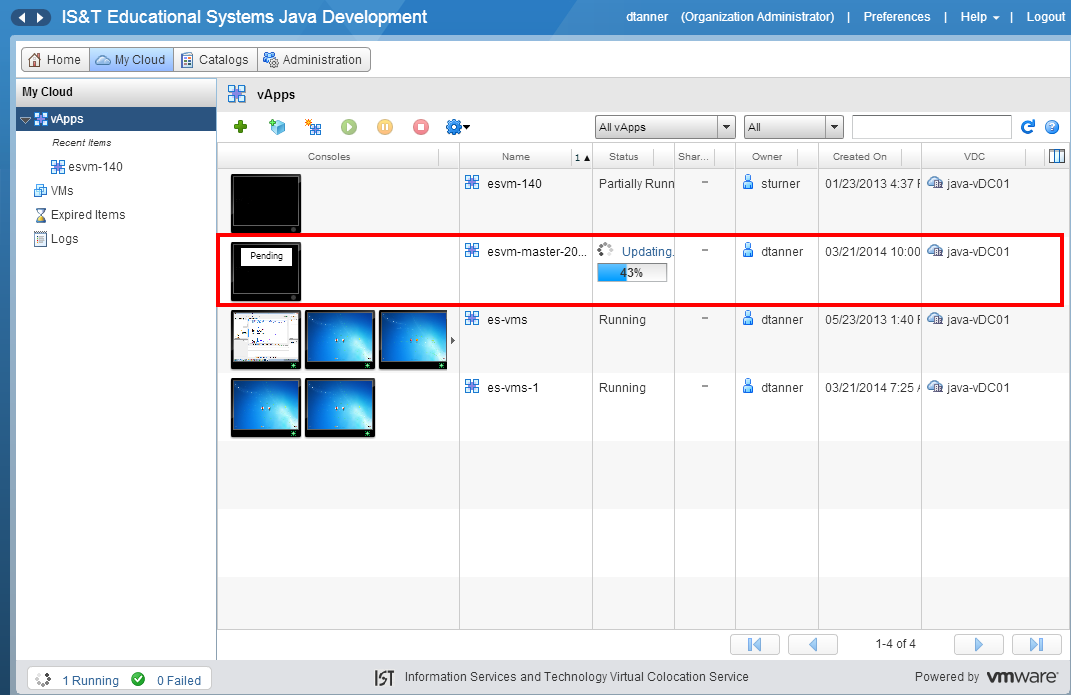Click the refresh icon beside search box
The width and height of the screenshot is (1071, 695).
(1027, 127)
